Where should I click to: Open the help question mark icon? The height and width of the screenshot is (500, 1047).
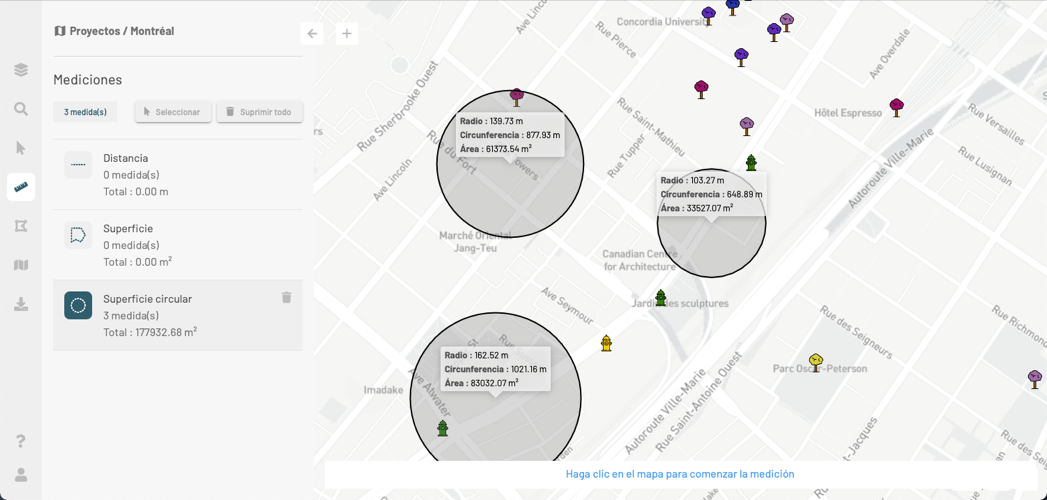[x=21, y=441]
